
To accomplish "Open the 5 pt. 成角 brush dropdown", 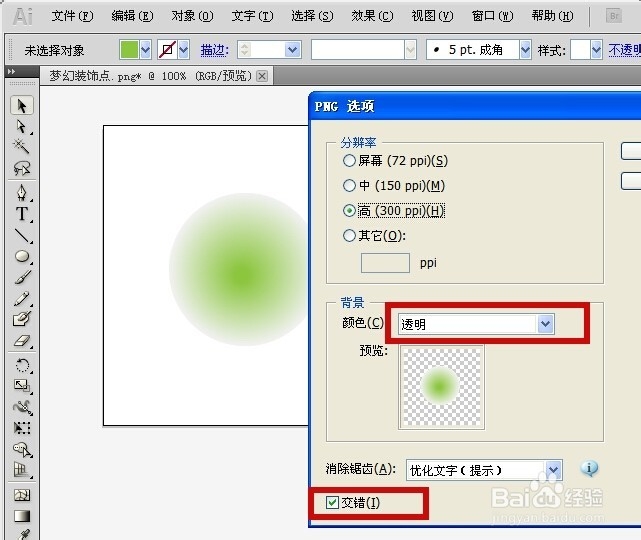I will click(525, 50).
